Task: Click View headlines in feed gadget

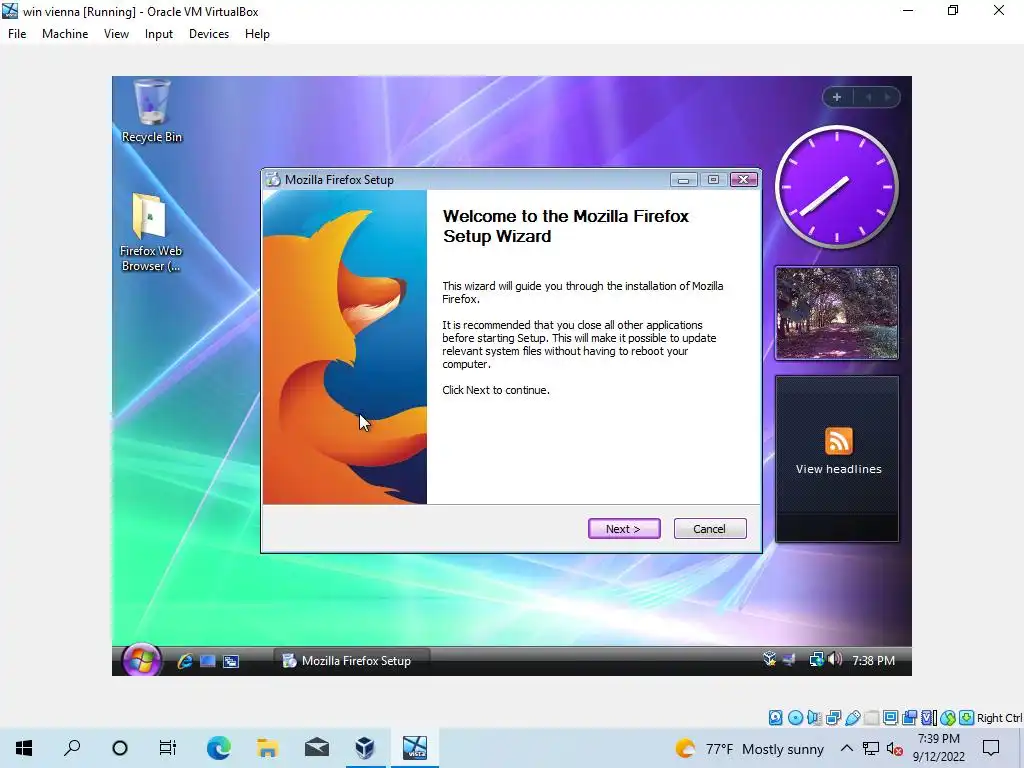Action: click(839, 469)
